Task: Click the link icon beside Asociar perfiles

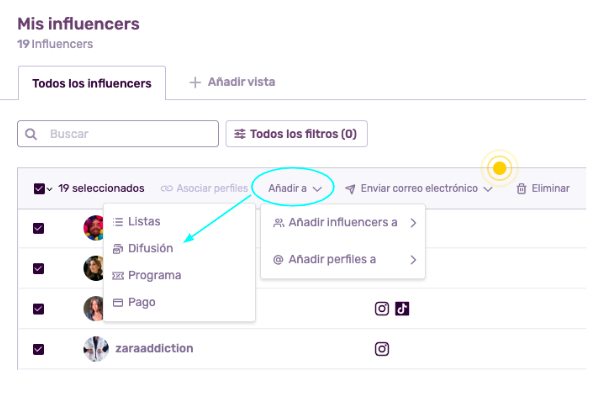Action: coord(167,188)
